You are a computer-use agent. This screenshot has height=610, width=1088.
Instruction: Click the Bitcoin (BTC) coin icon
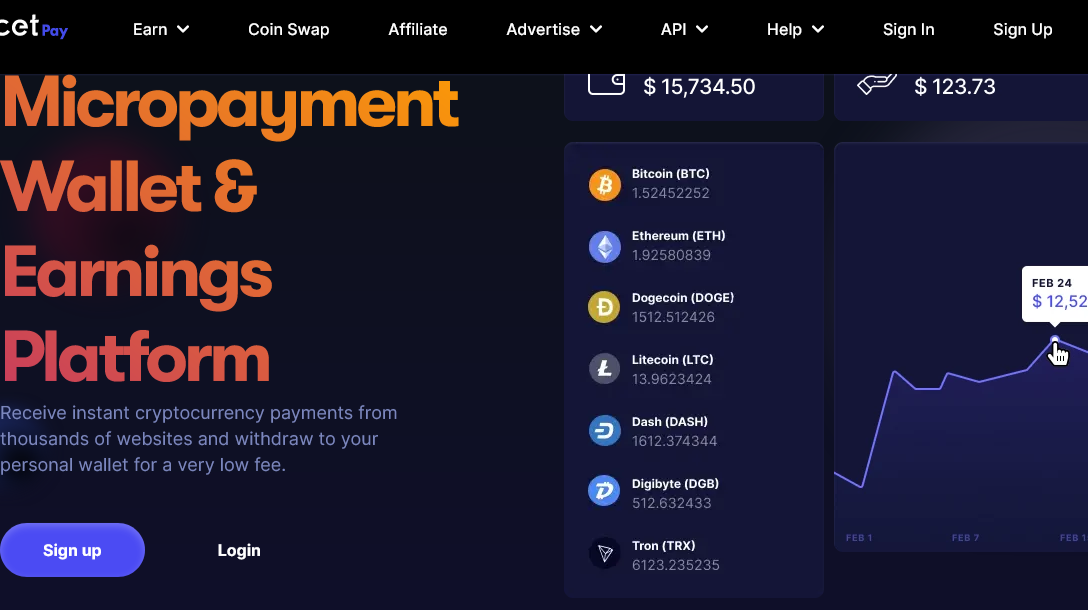tap(604, 185)
